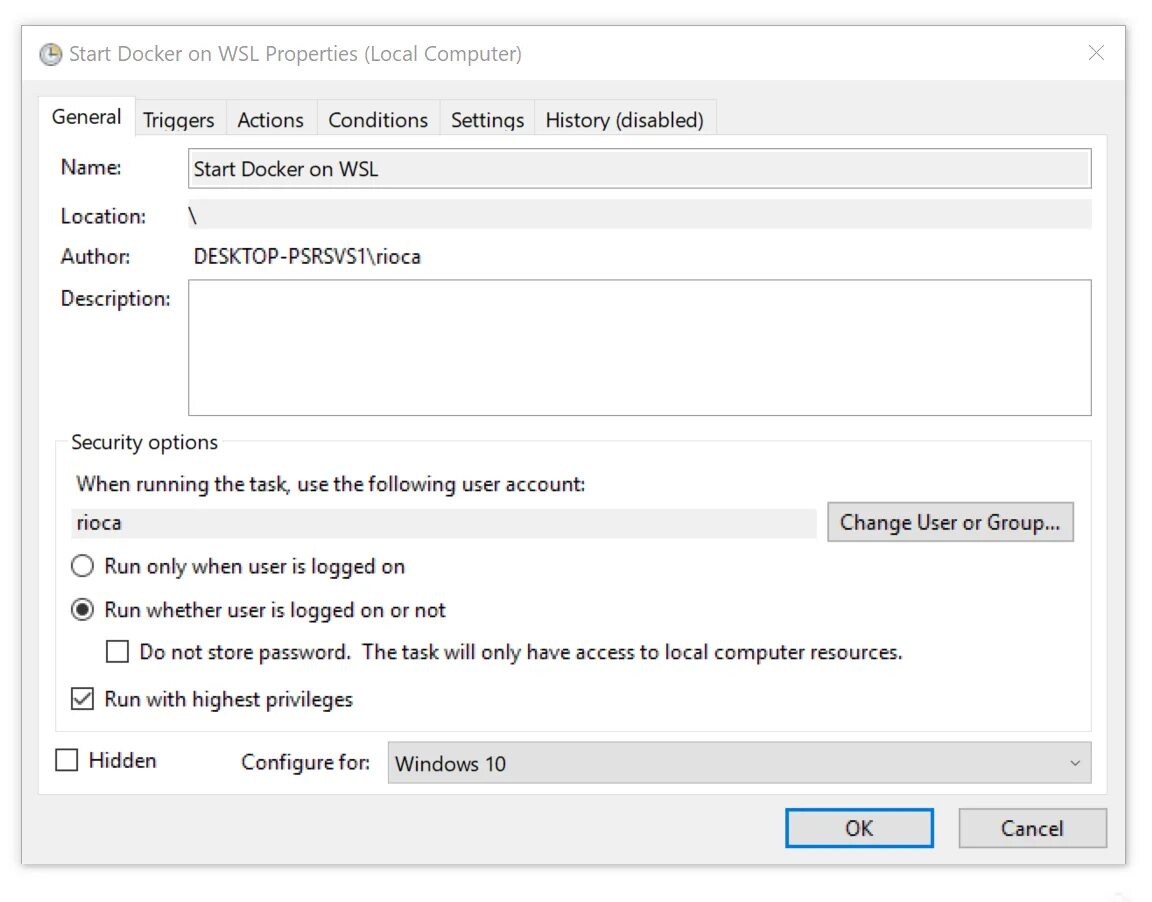Click the Name field showing Start Docker on WSL
The height and width of the screenshot is (902, 1152).
click(x=639, y=169)
